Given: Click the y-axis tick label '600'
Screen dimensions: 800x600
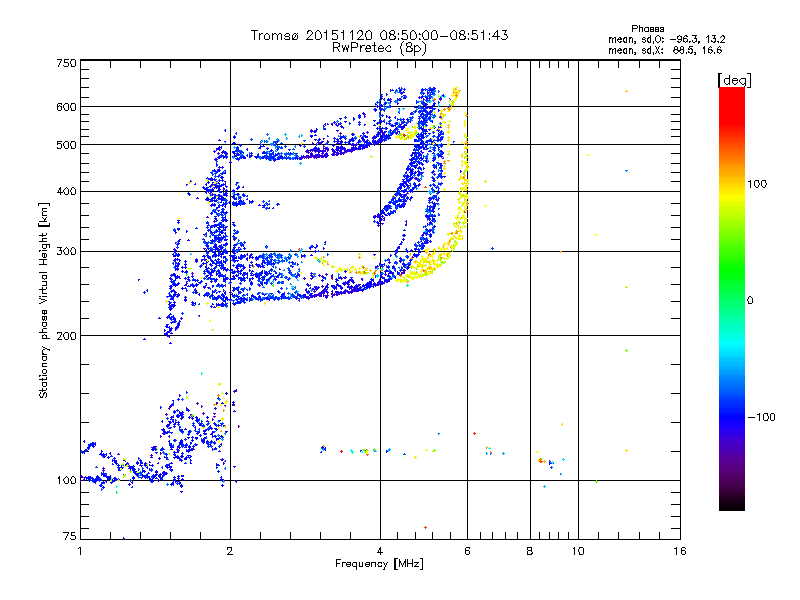Looking at the screenshot, I should tap(66, 107).
